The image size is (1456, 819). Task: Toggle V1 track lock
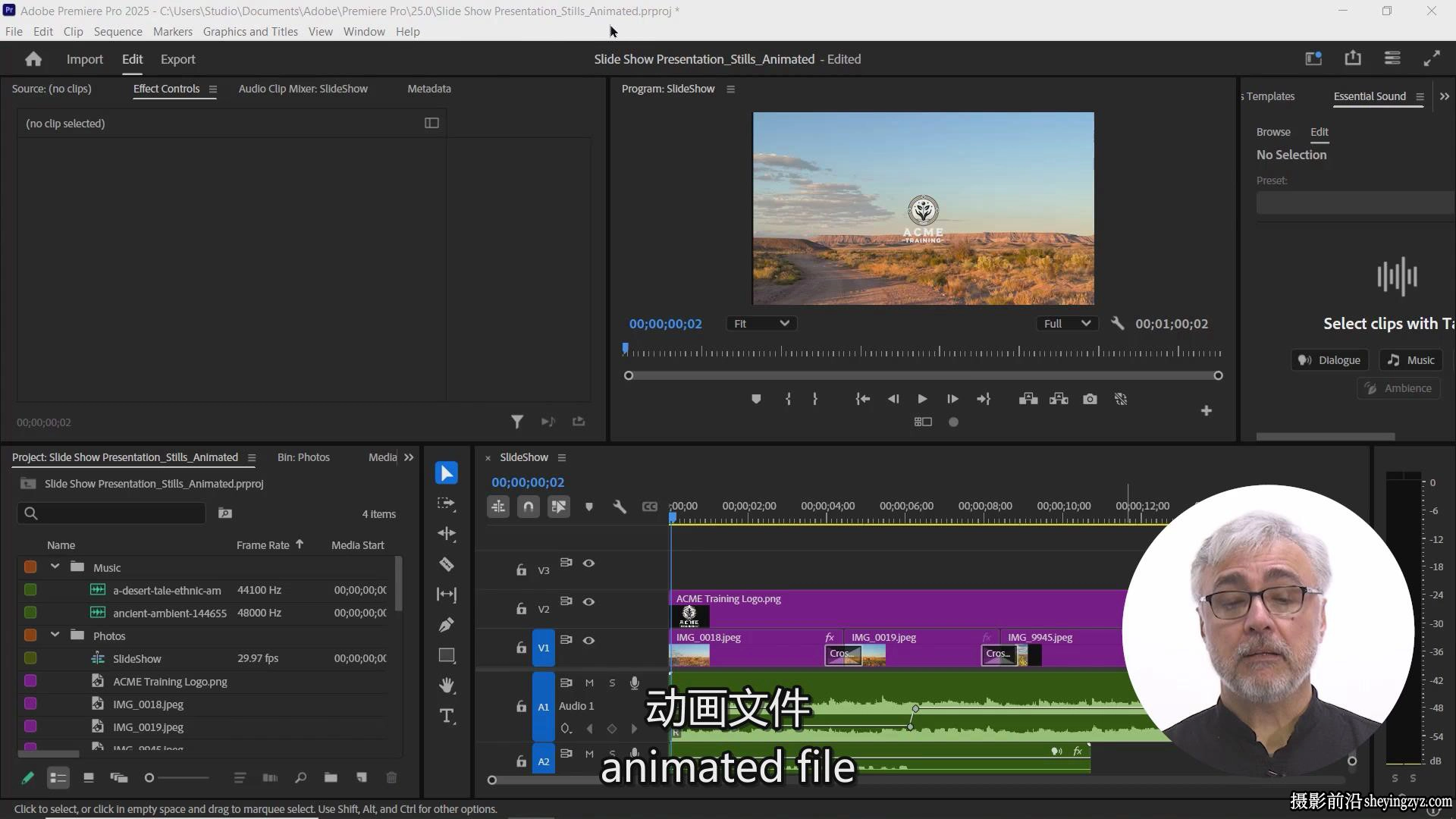[521, 648]
